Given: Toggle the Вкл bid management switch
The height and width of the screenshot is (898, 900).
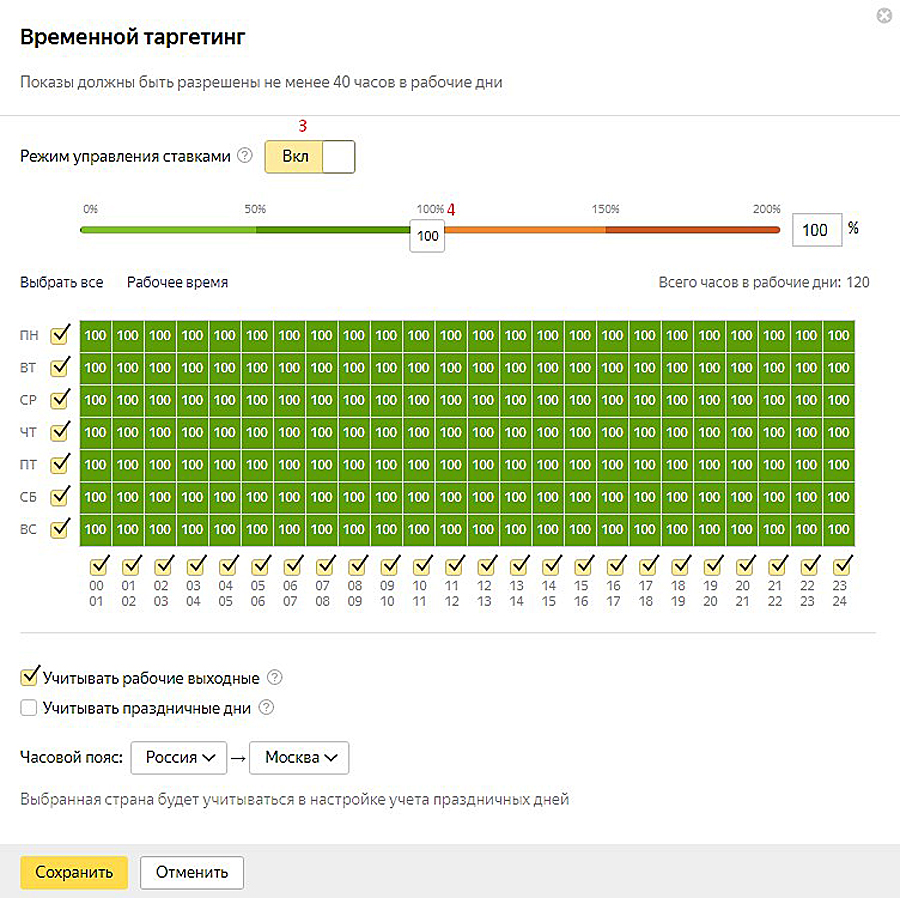Looking at the screenshot, I should (x=309, y=157).
